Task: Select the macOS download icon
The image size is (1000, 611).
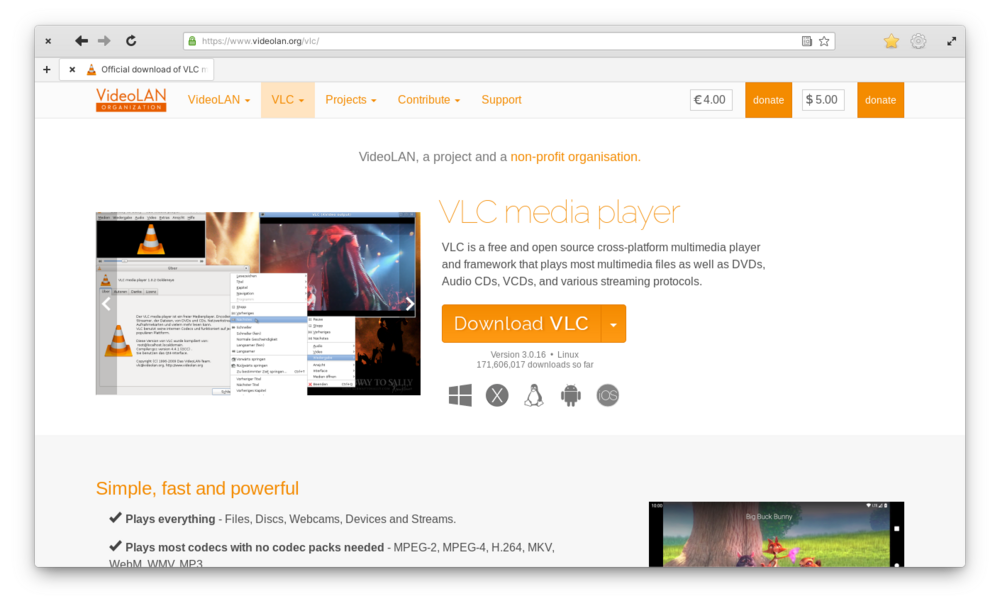Action: click(x=496, y=395)
